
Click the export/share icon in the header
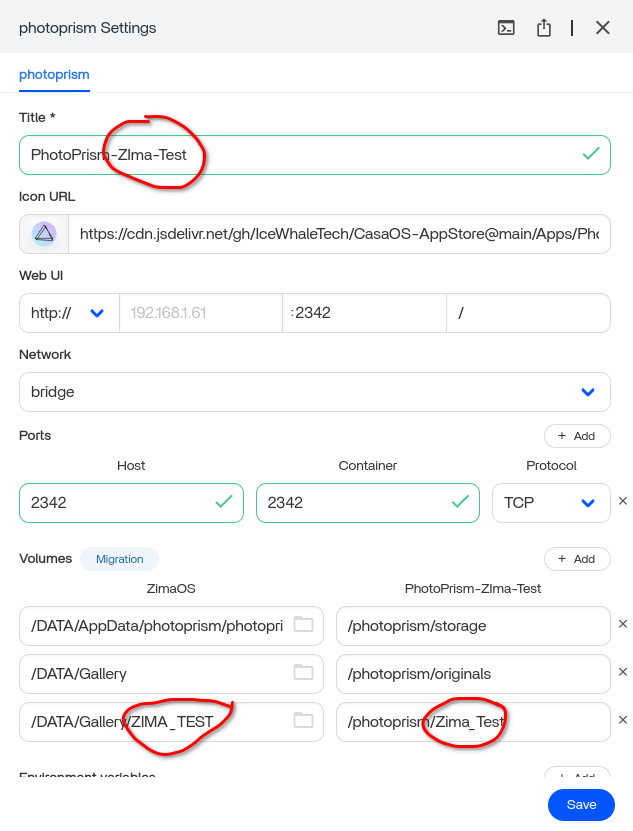544,28
